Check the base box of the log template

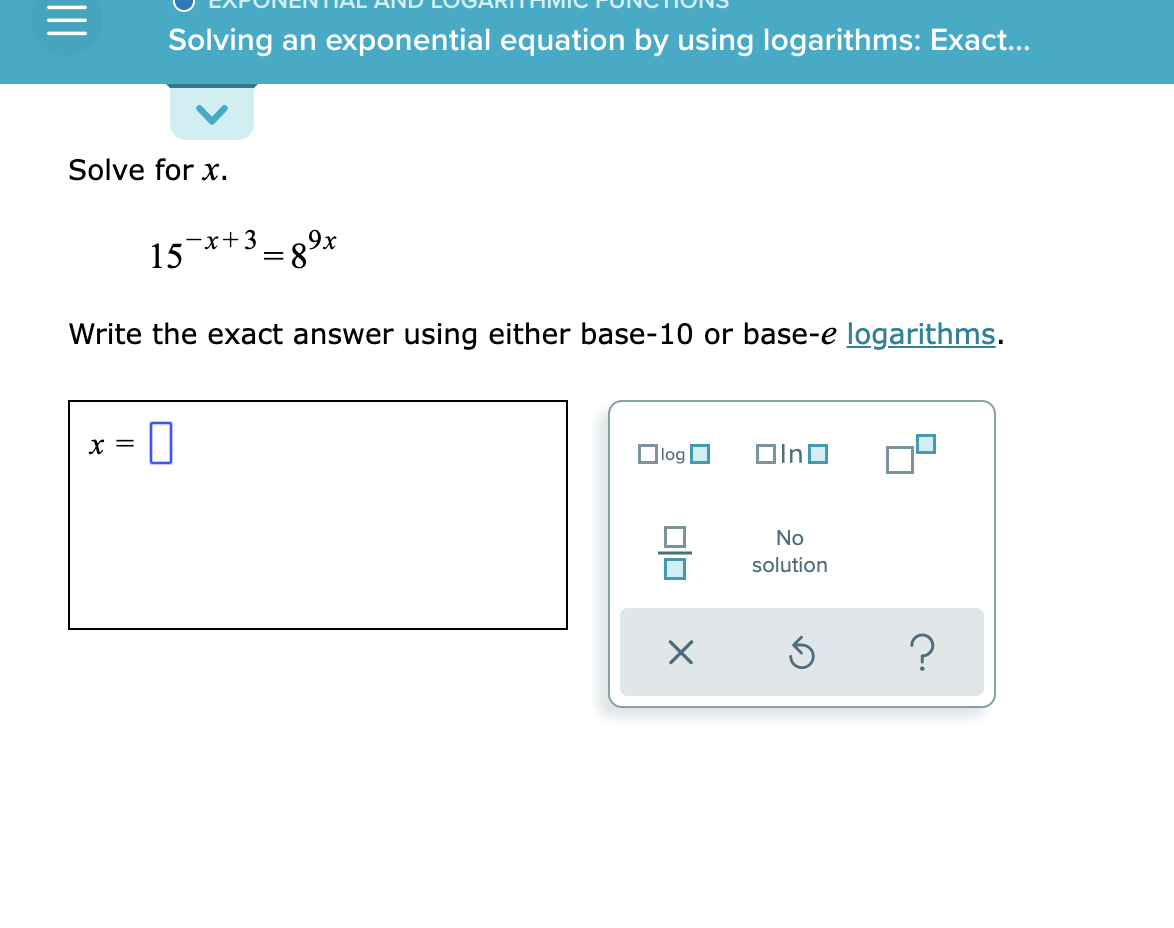point(648,454)
